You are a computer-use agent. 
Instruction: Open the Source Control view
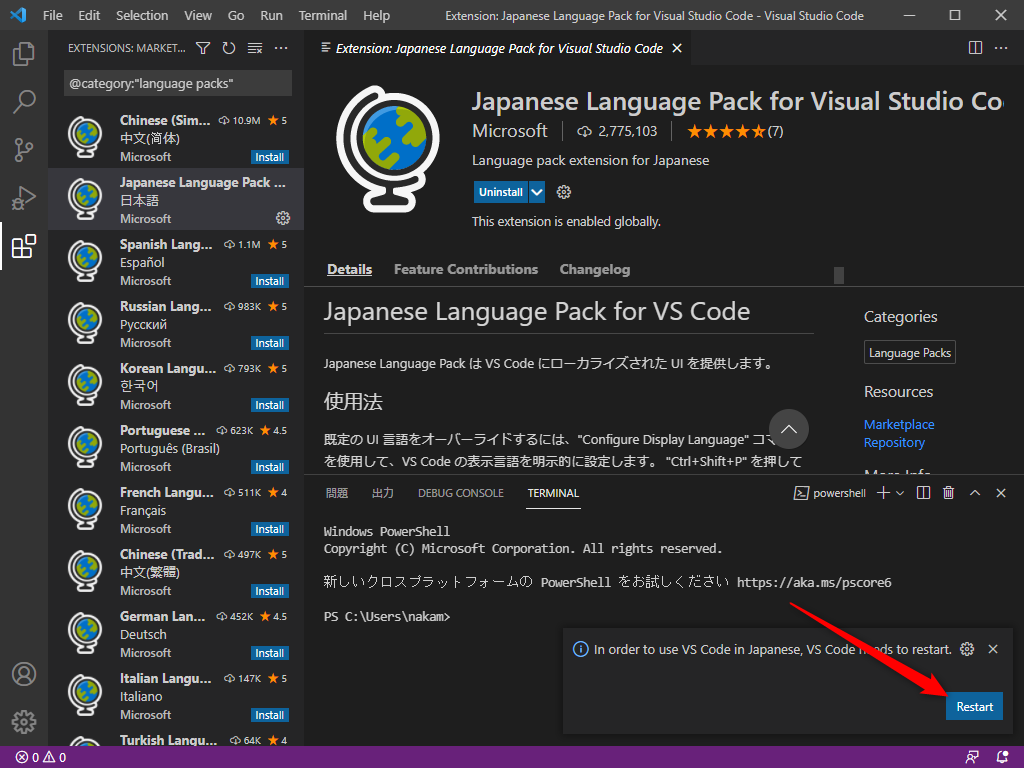pyautogui.click(x=24, y=150)
